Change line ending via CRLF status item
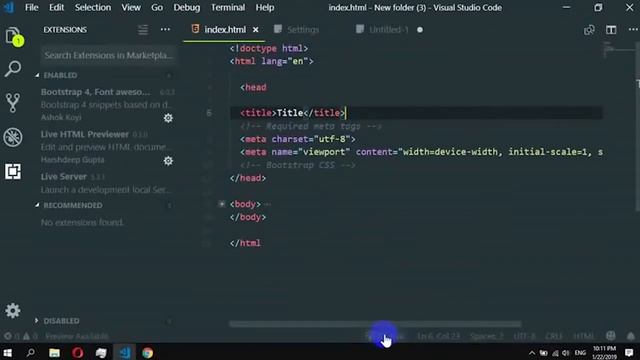 pyautogui.click(x=553, y=336)
